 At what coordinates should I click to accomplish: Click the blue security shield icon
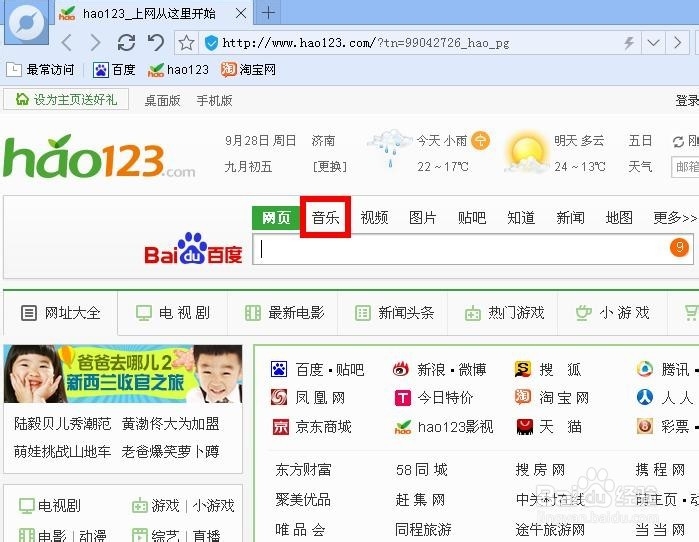[x=211, y=43]
